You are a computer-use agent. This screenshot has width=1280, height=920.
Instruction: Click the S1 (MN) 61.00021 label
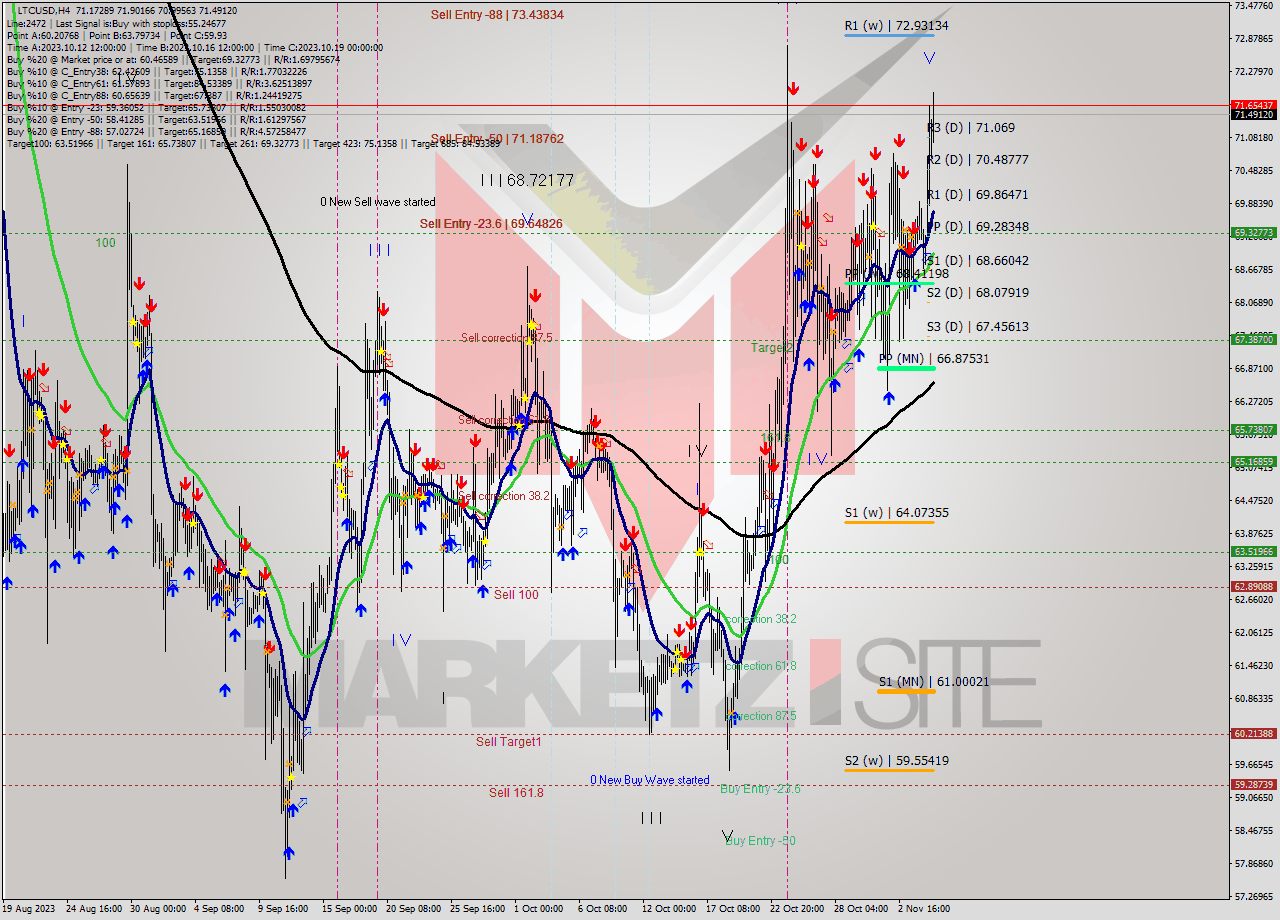[x=934, y=682]
